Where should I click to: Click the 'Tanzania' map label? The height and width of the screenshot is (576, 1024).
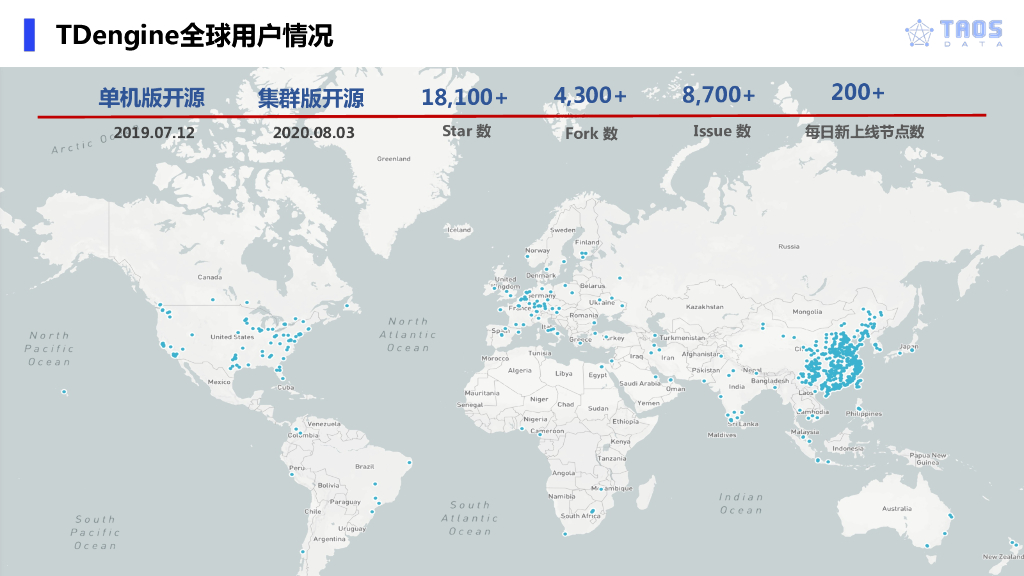(x=612, y=458)
